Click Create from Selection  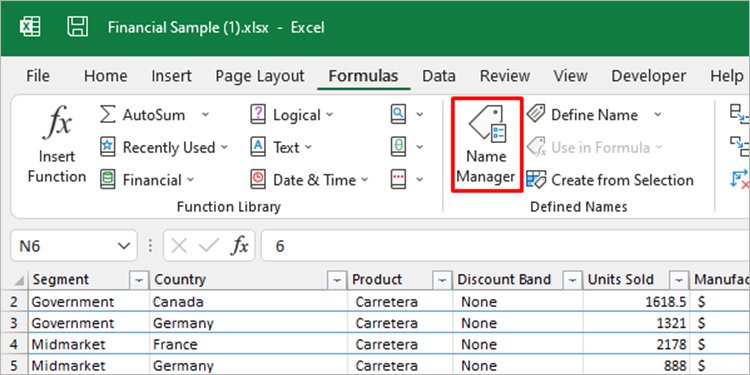[610, 180]
